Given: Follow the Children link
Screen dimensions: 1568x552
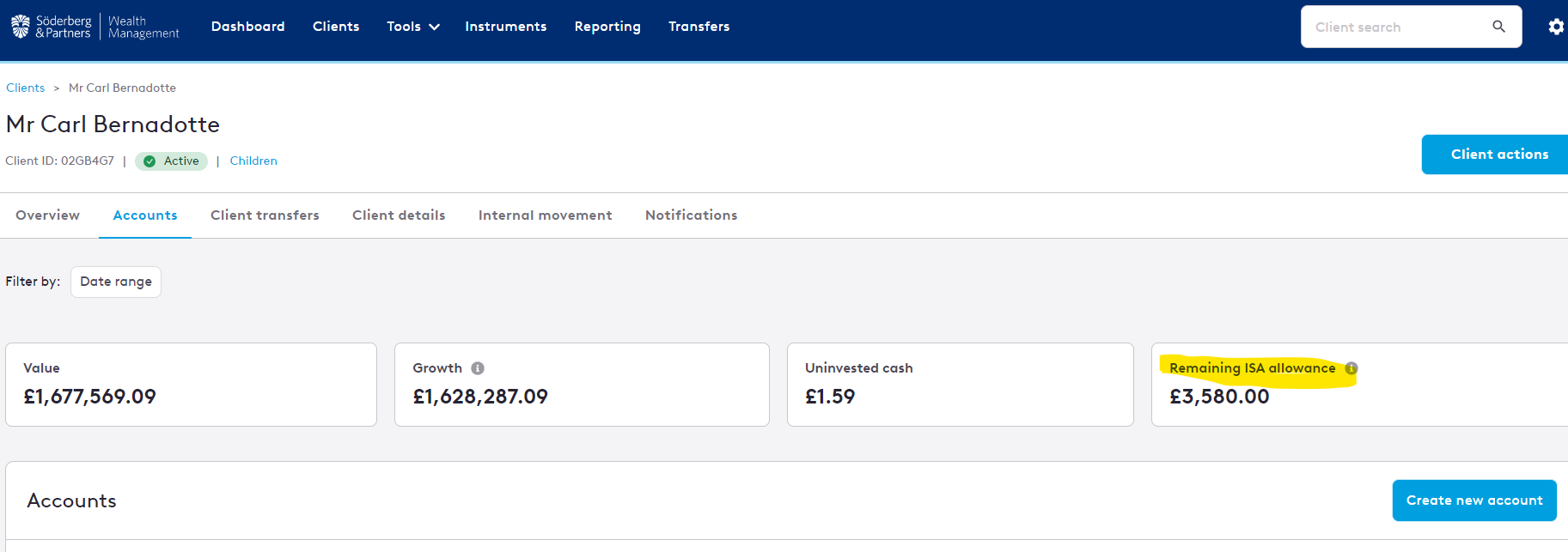Looking at the screenshot, I should point(253,161).
